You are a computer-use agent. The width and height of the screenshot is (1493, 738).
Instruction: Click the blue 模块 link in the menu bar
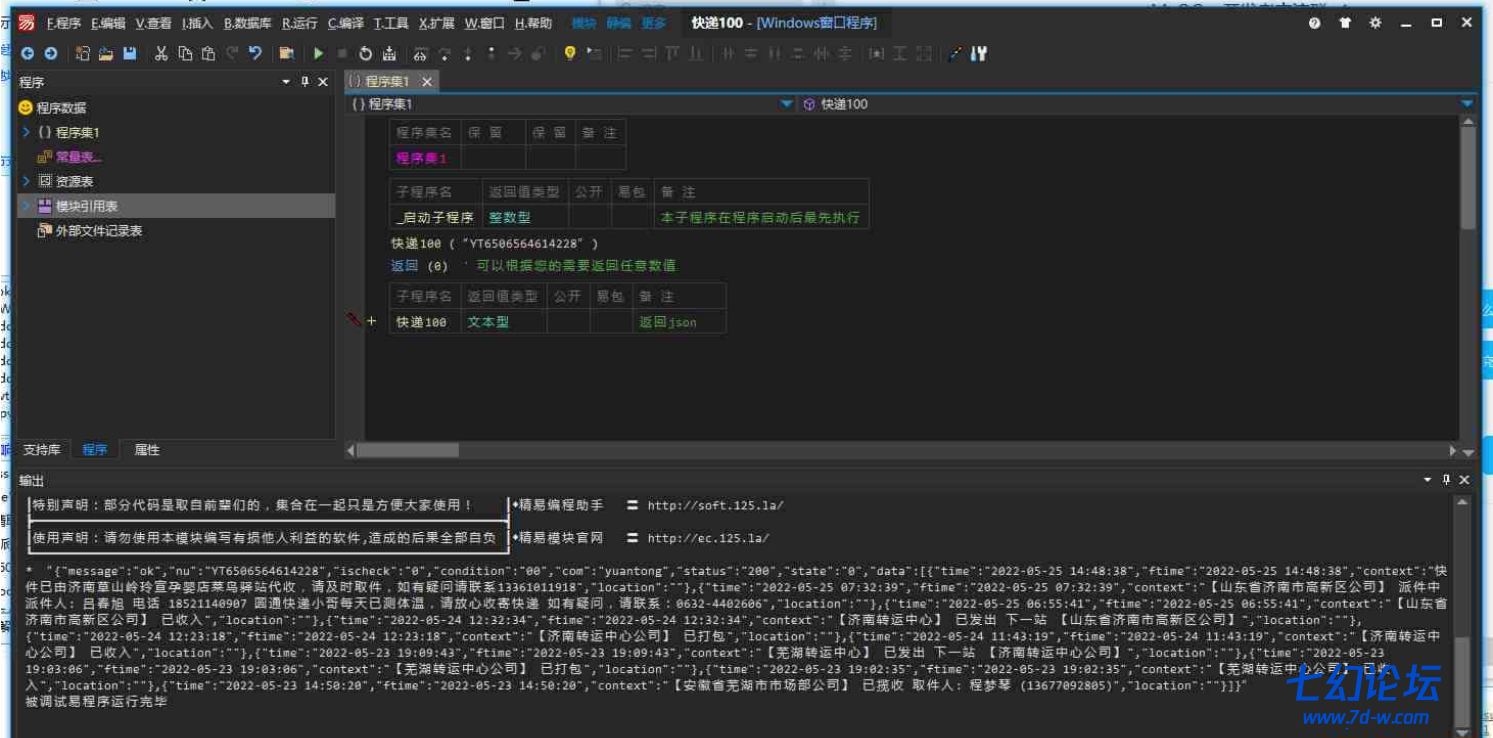click(x=584, y=23)
